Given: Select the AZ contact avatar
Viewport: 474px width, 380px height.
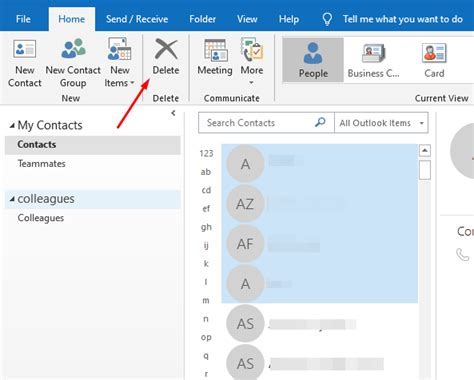Looking at the screenshot, I should pos(245,204).
